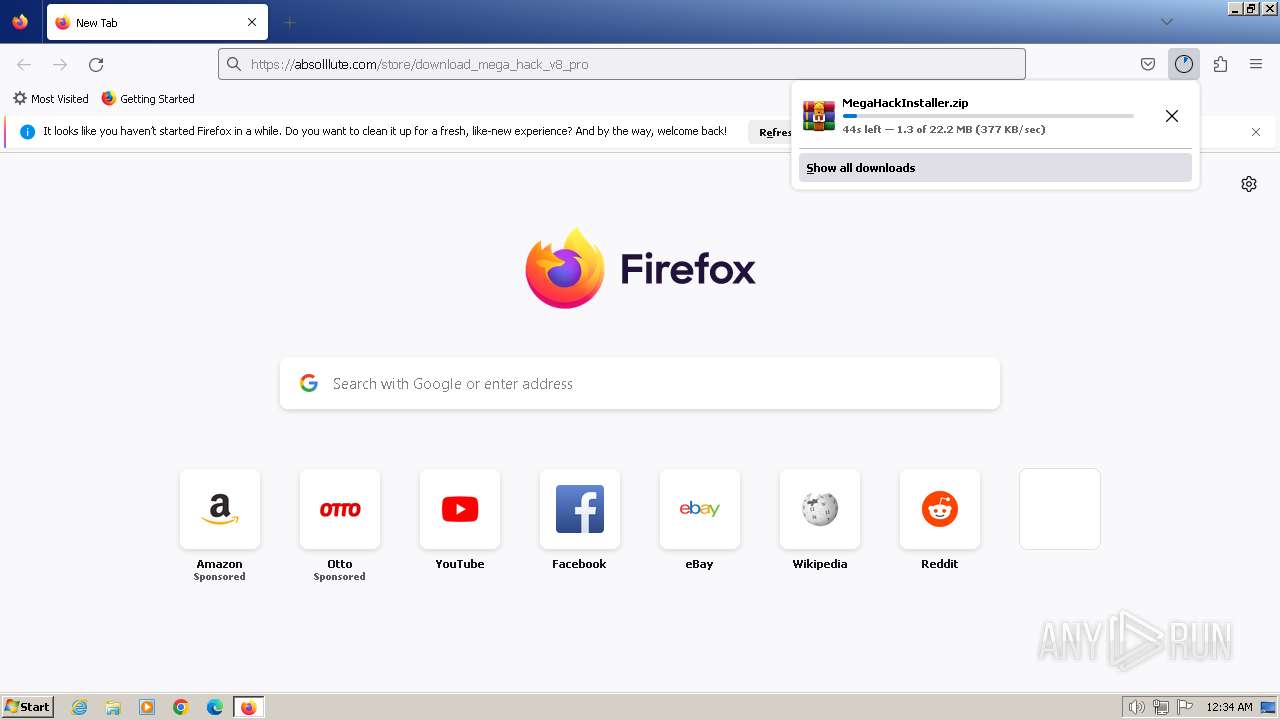Open the volume control in the system tray

1137,707
